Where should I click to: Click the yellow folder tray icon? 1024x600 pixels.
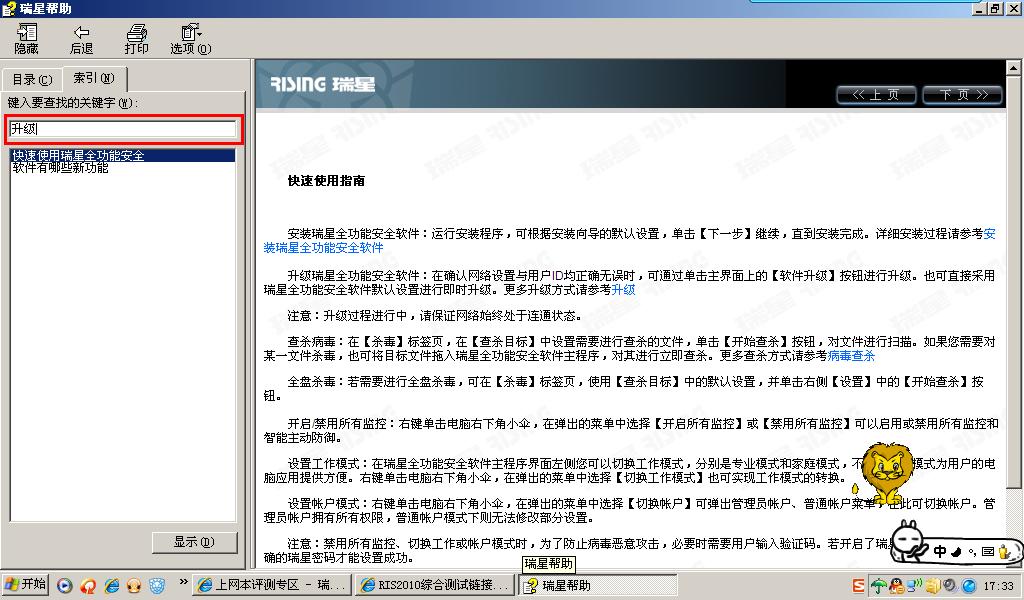[933, 586]
